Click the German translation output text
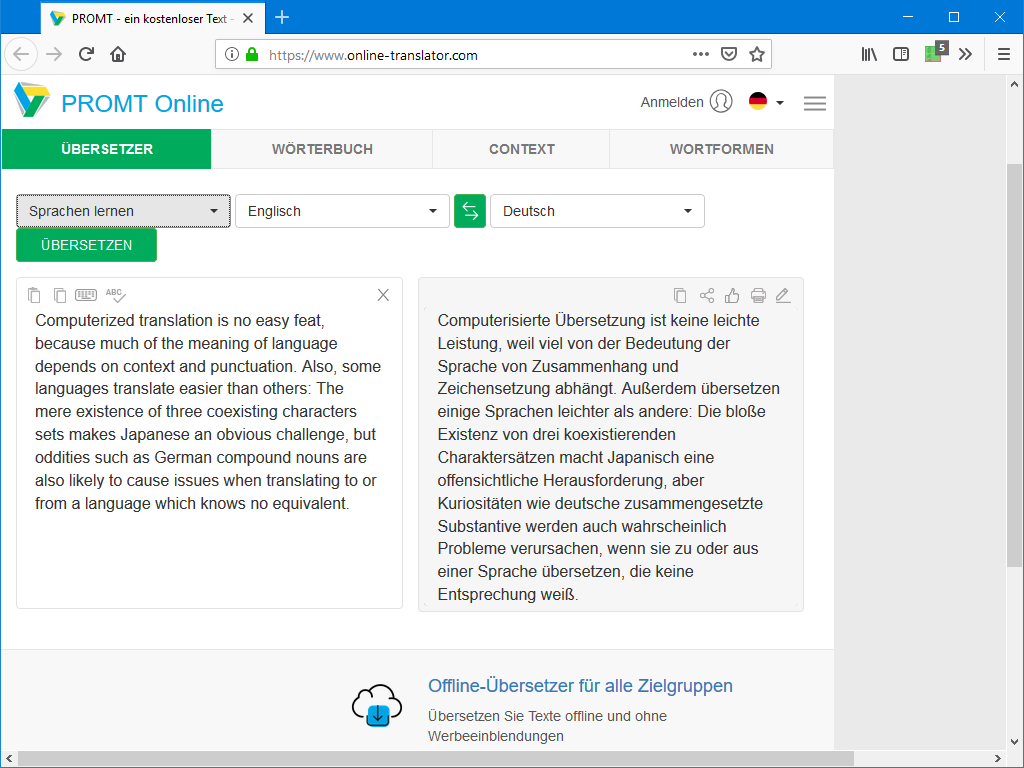Screen dimensions: 1024x768 click(x=611, y=457)
